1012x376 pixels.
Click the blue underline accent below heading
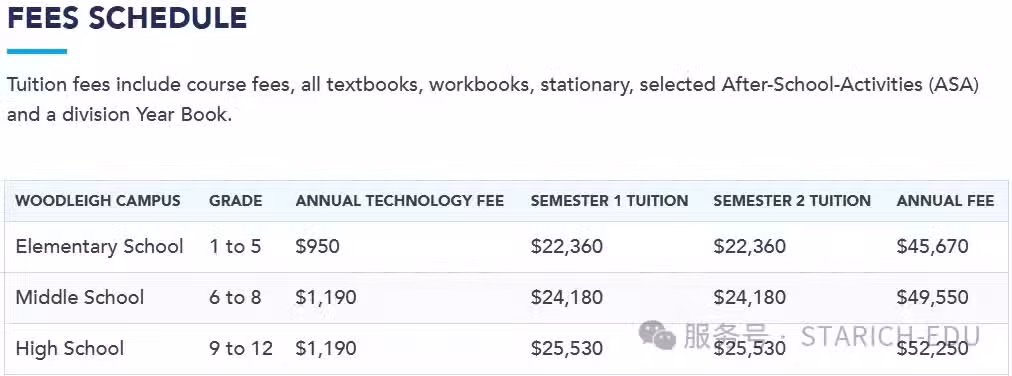click(37, 51)
